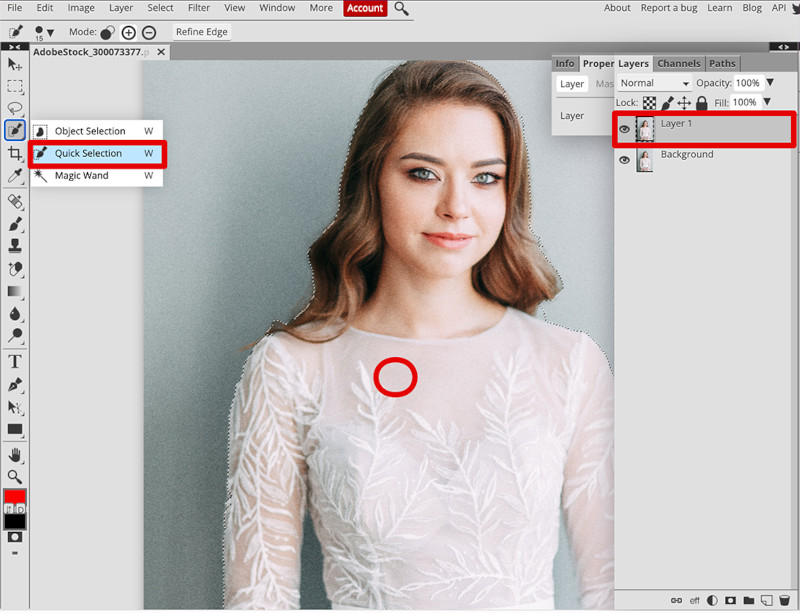Select the Move tool
This screenshot has height=613, width=800.
(x=14, y=64)
